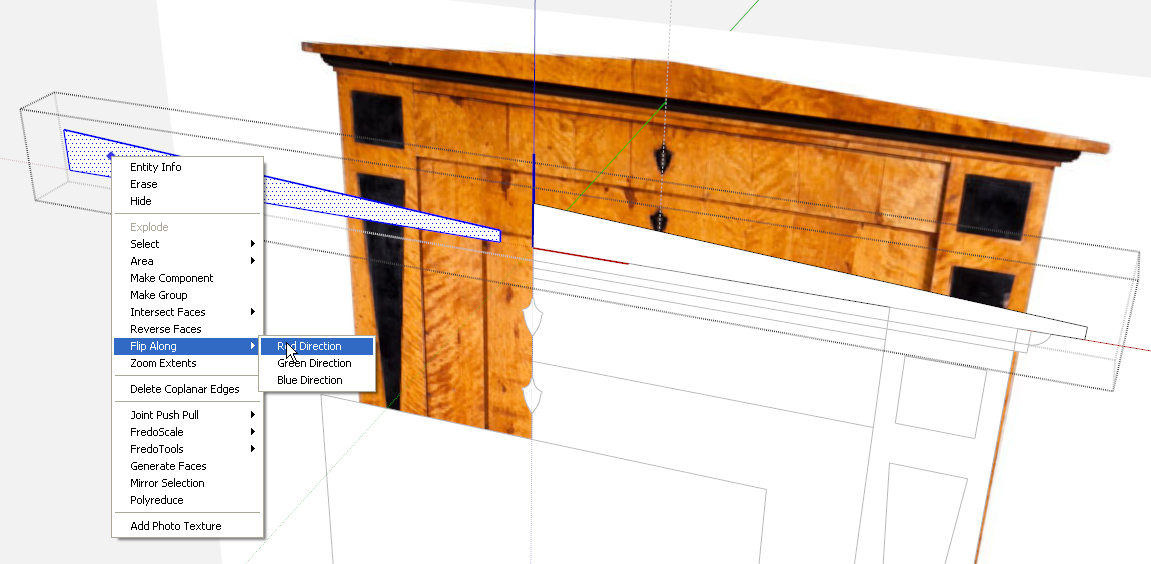
Task: Expand the FredoTools submenu arrow
Action: tap(253, 449)
